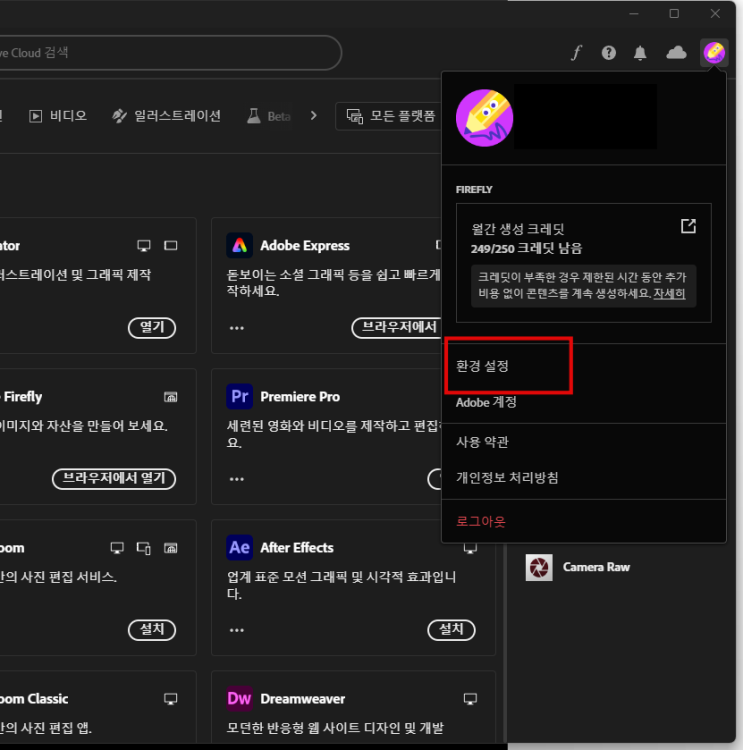743x750 pixels.
Task: Click the Premiere Pro app icon
Action: click(239, 397)
